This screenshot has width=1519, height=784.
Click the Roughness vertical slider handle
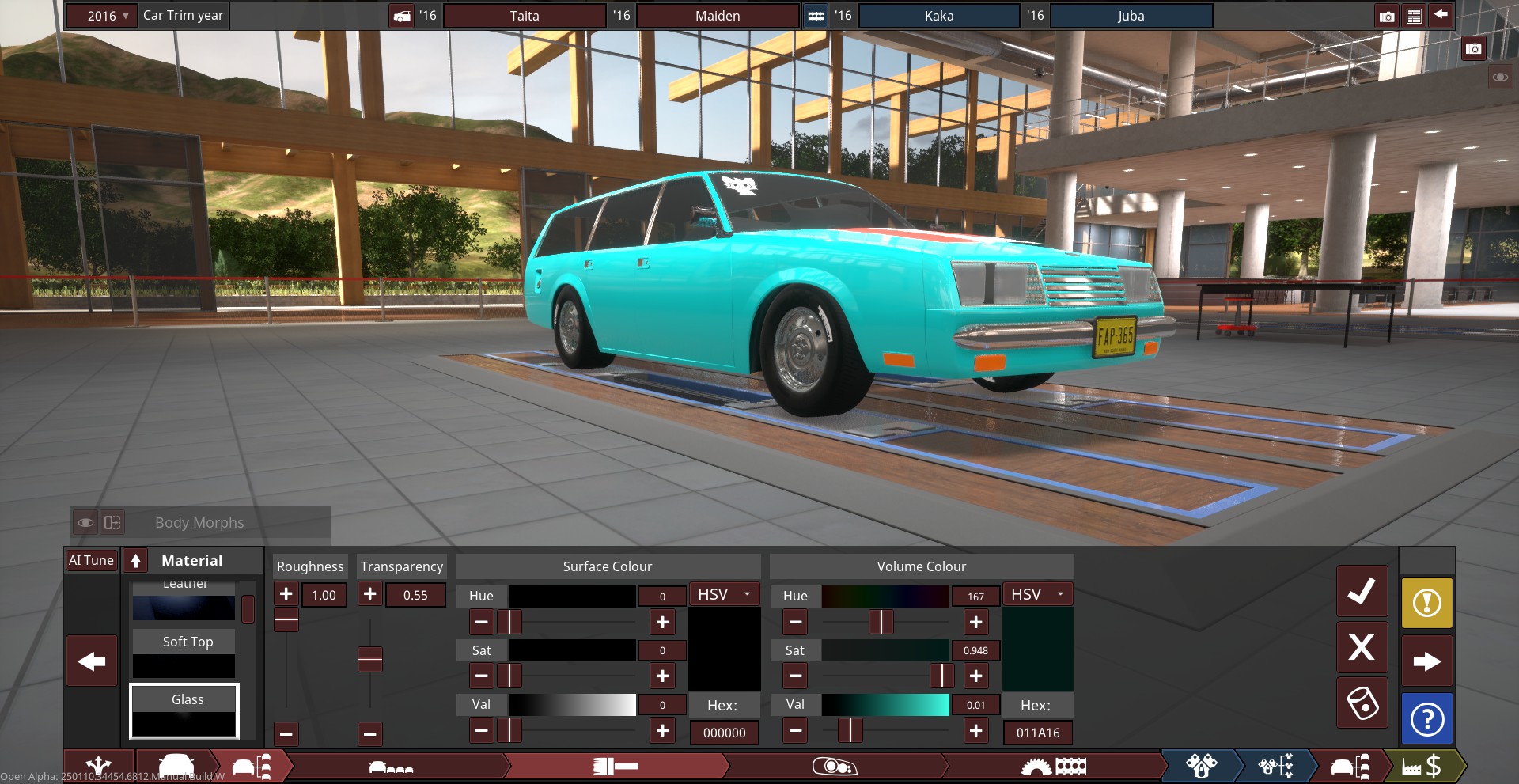point(286,620)
